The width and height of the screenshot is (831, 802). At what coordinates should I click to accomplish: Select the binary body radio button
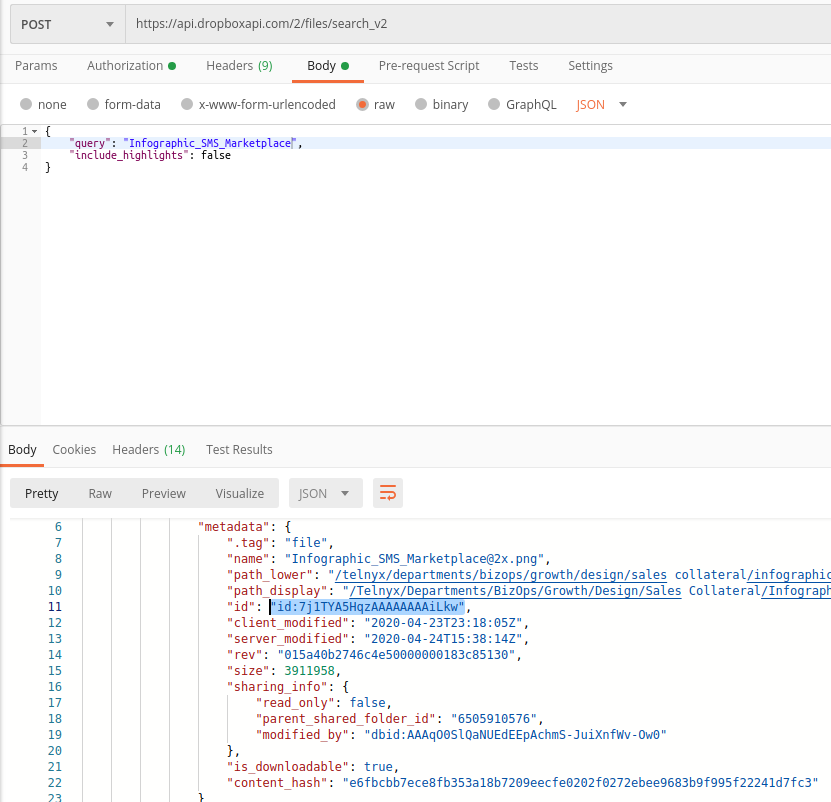click(x=421, y=105)
